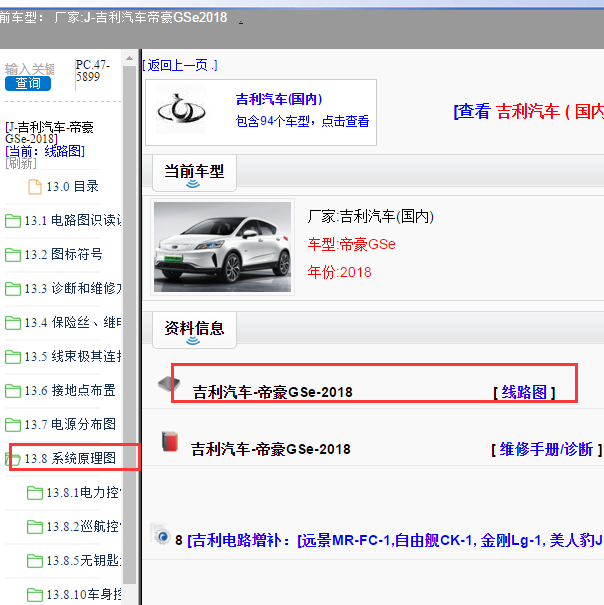
Task: Open the 13.8.5无钥匙 subfolder
Action: click(x=84, y=561)
